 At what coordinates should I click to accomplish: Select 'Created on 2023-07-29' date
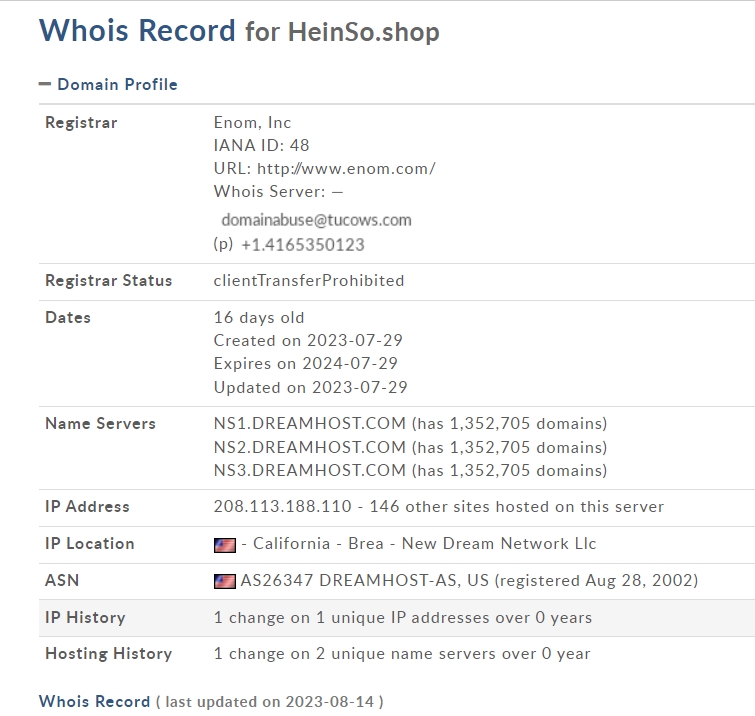[x=308, y=340]
